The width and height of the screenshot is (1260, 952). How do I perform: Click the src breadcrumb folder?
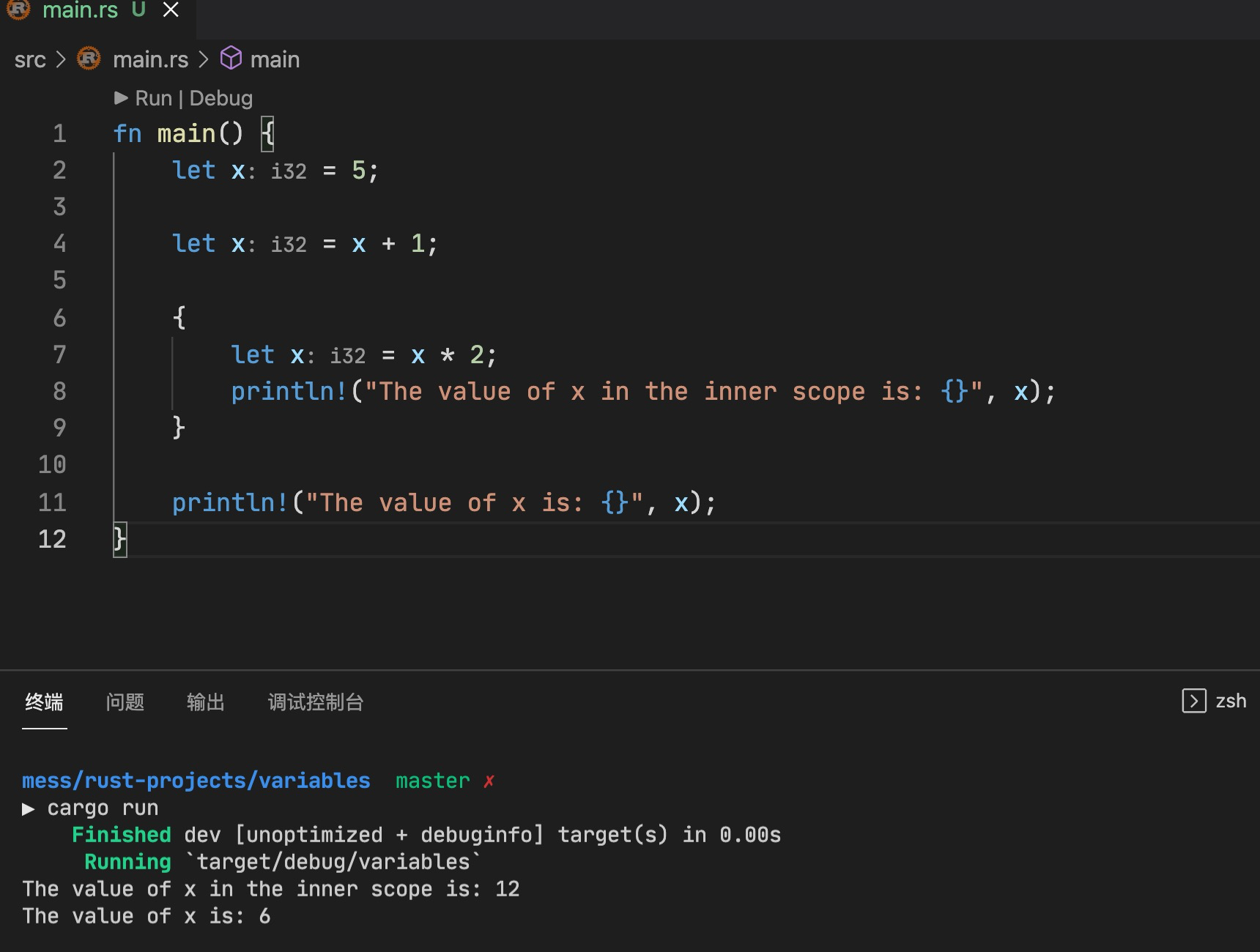(30, 59)
